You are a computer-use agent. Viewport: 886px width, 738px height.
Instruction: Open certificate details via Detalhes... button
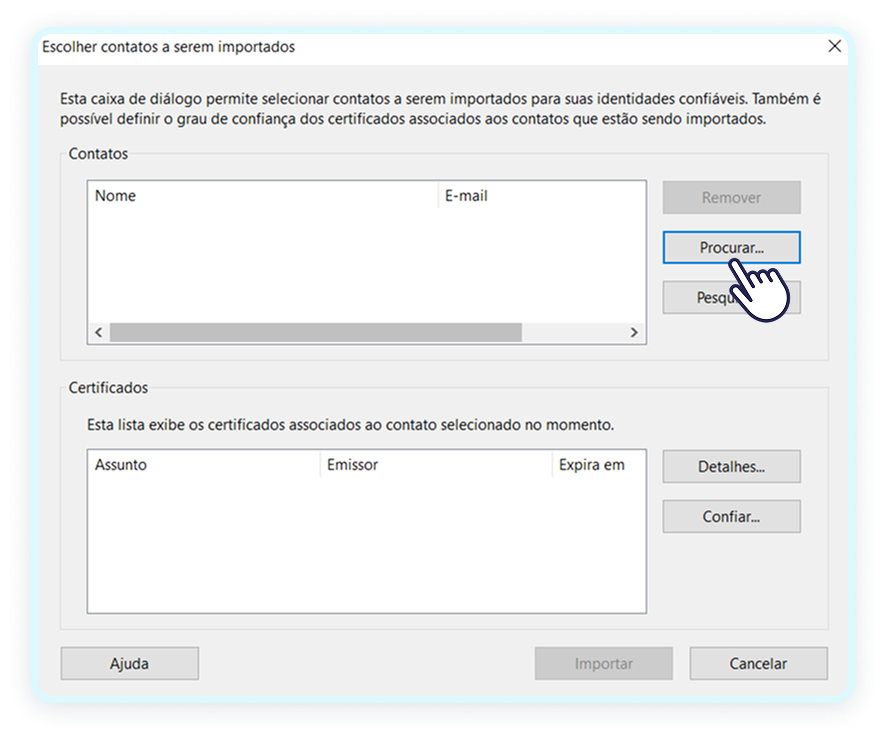pos(731,466)
